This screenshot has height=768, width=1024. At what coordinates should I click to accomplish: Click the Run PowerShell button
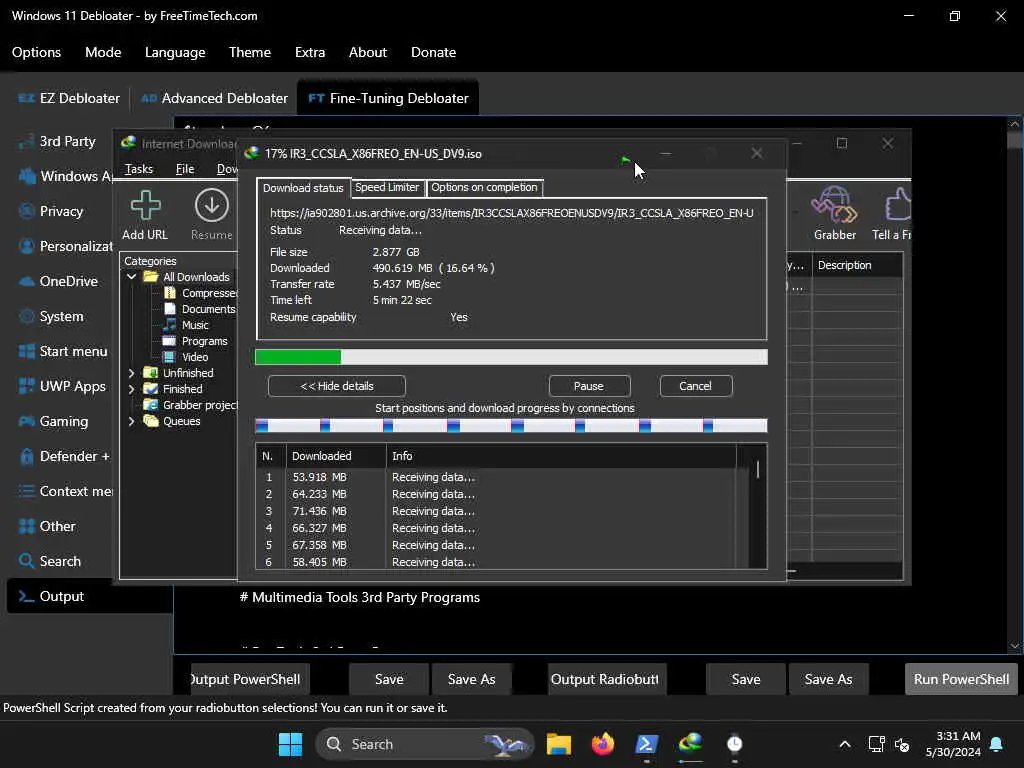[x=961, y=679]
